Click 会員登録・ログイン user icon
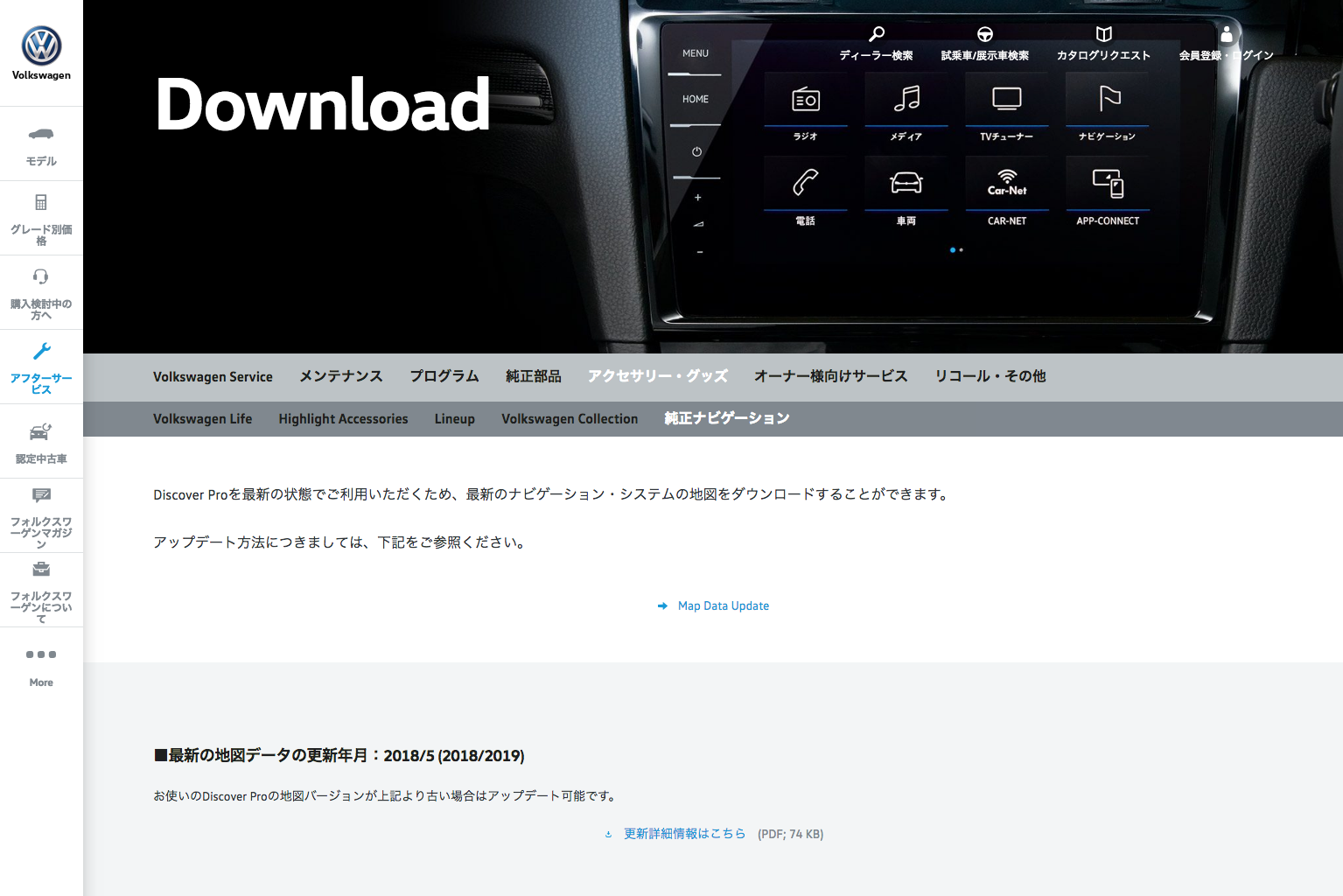1343x896 pixels. pos(1227,34)
